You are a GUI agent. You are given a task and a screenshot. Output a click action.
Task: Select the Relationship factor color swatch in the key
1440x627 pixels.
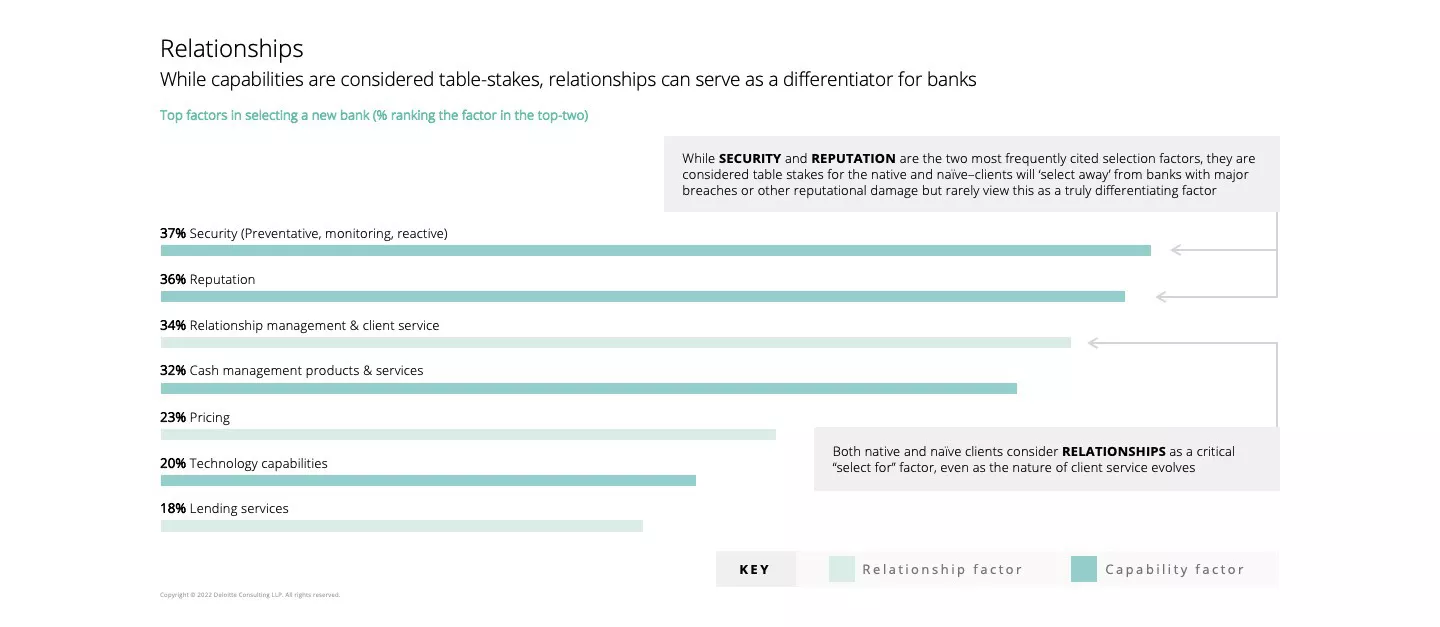[842, 569]
